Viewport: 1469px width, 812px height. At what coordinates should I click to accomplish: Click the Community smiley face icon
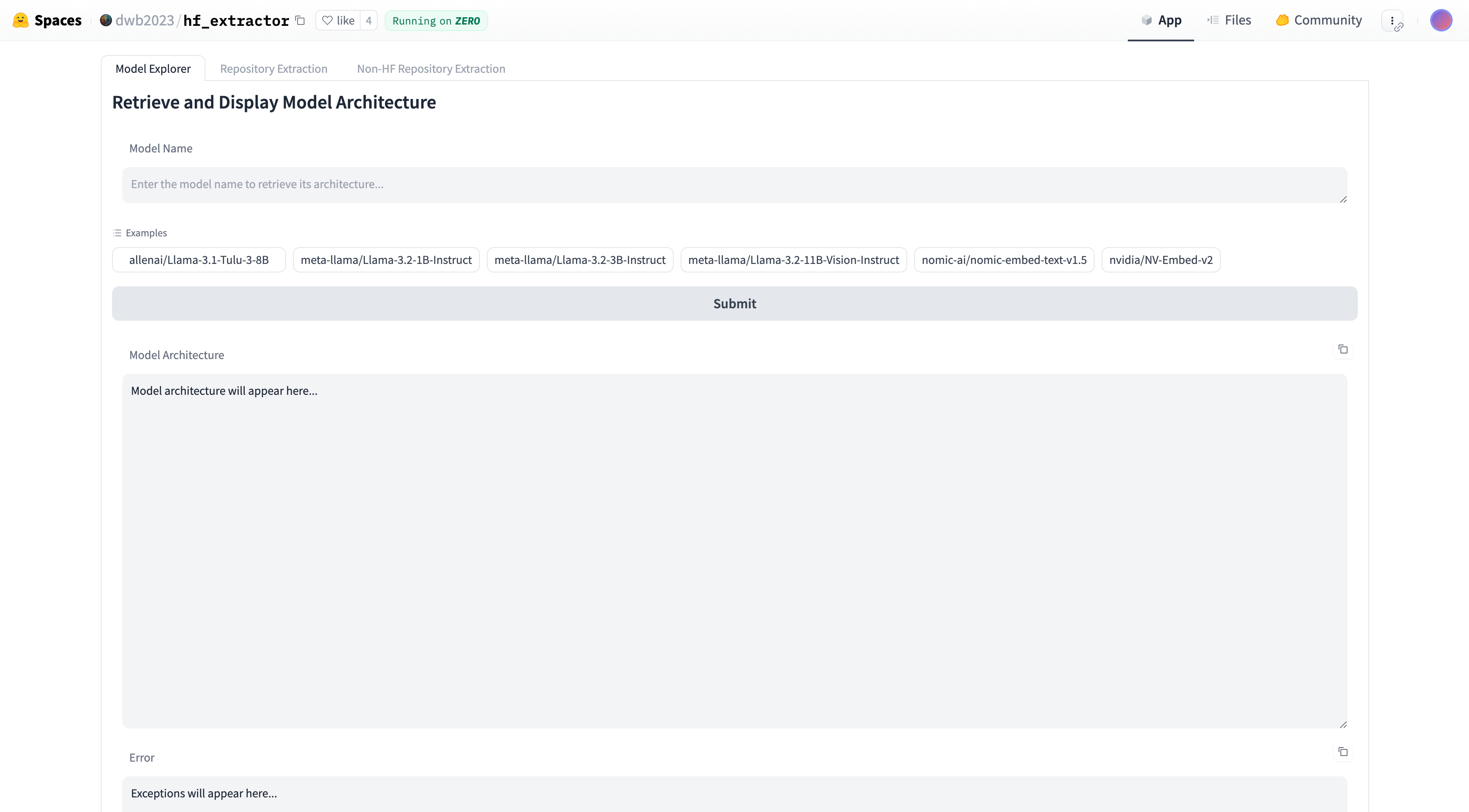[1283, 20]
